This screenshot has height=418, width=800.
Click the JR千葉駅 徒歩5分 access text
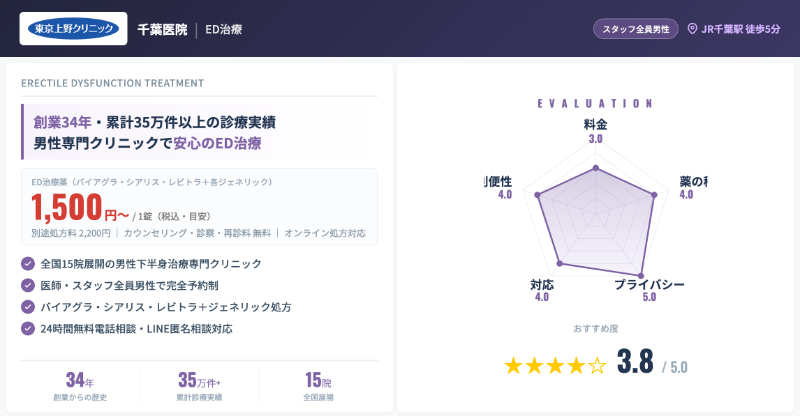pos(741,29)
